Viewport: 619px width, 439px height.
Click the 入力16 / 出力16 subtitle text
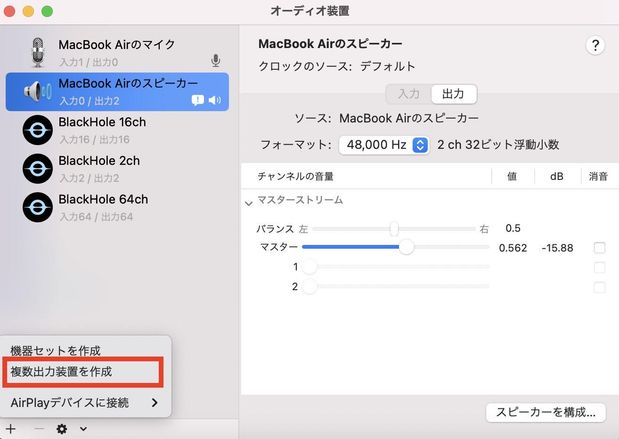pos(94,139)
